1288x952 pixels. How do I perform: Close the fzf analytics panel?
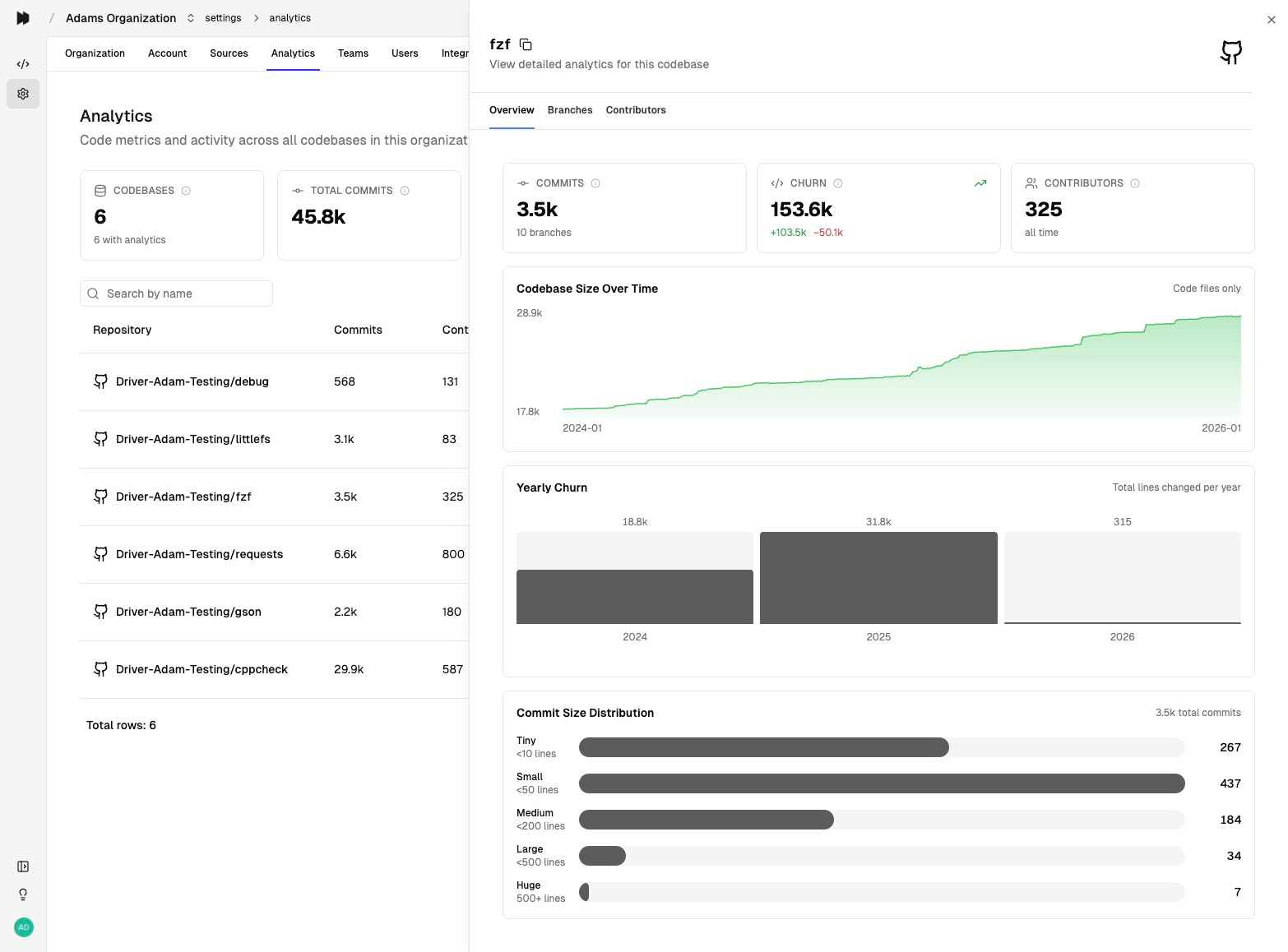click(1271, 19)
